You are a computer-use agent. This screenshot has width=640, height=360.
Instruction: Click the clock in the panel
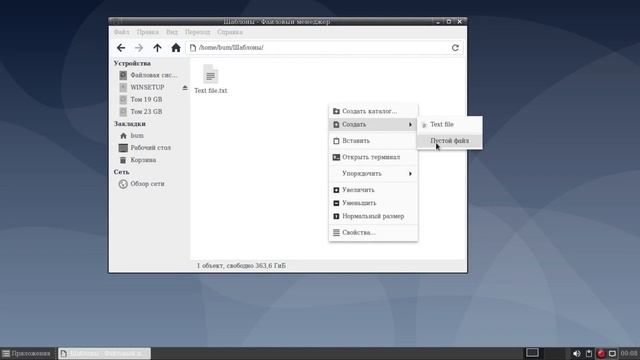coord(629,353)
